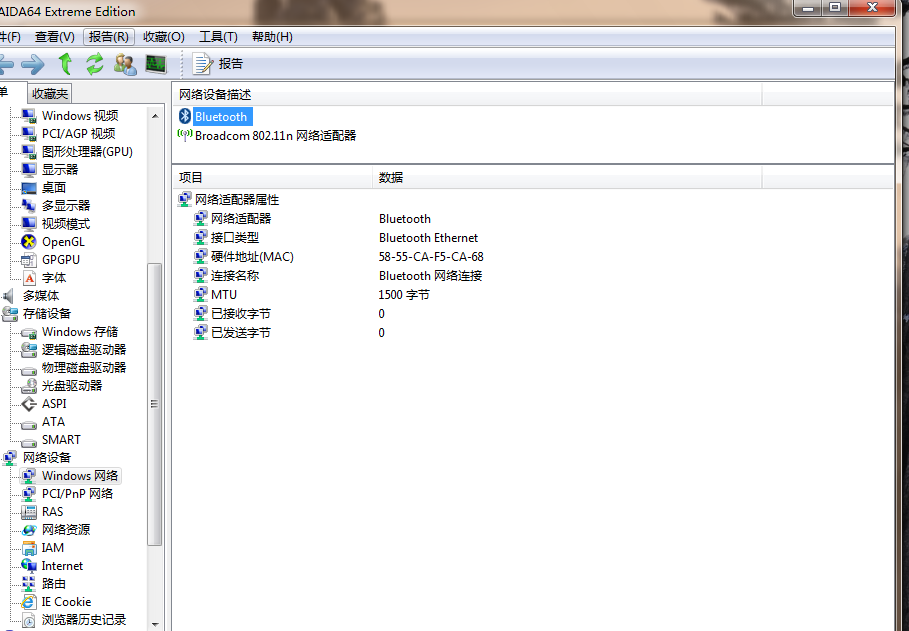
Task: Click the 项目 column header
Action: pyautogui.click(x=272, y=177)
